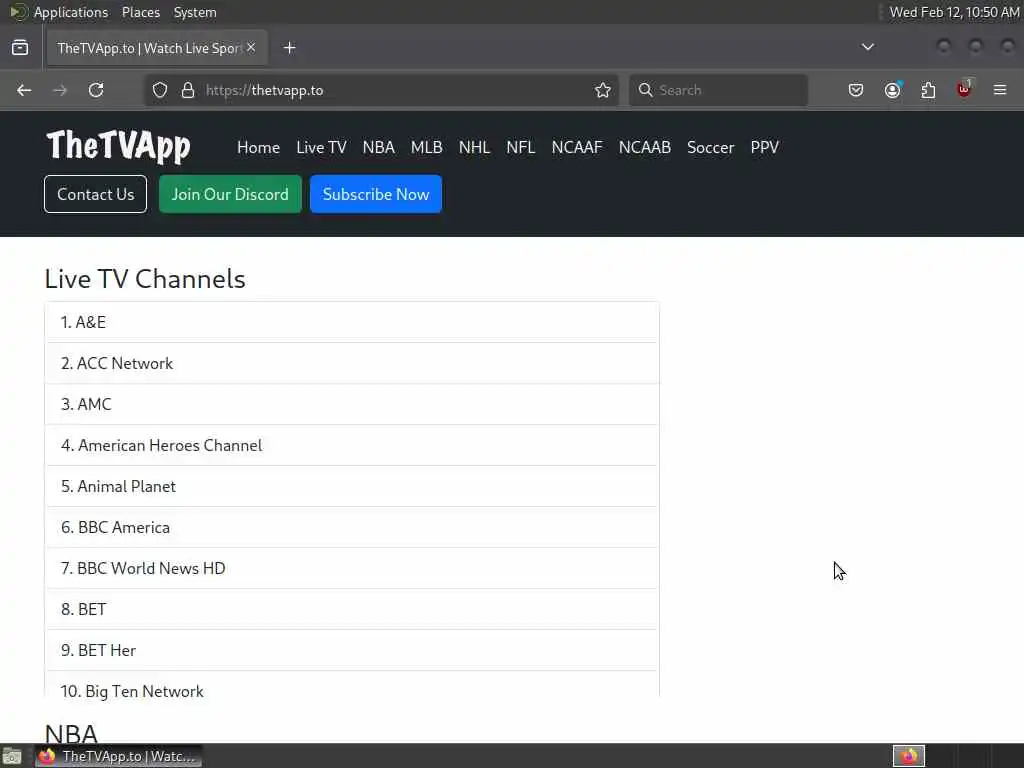
Task: Open the AMC channel
Action: click(x=352, y=404)
